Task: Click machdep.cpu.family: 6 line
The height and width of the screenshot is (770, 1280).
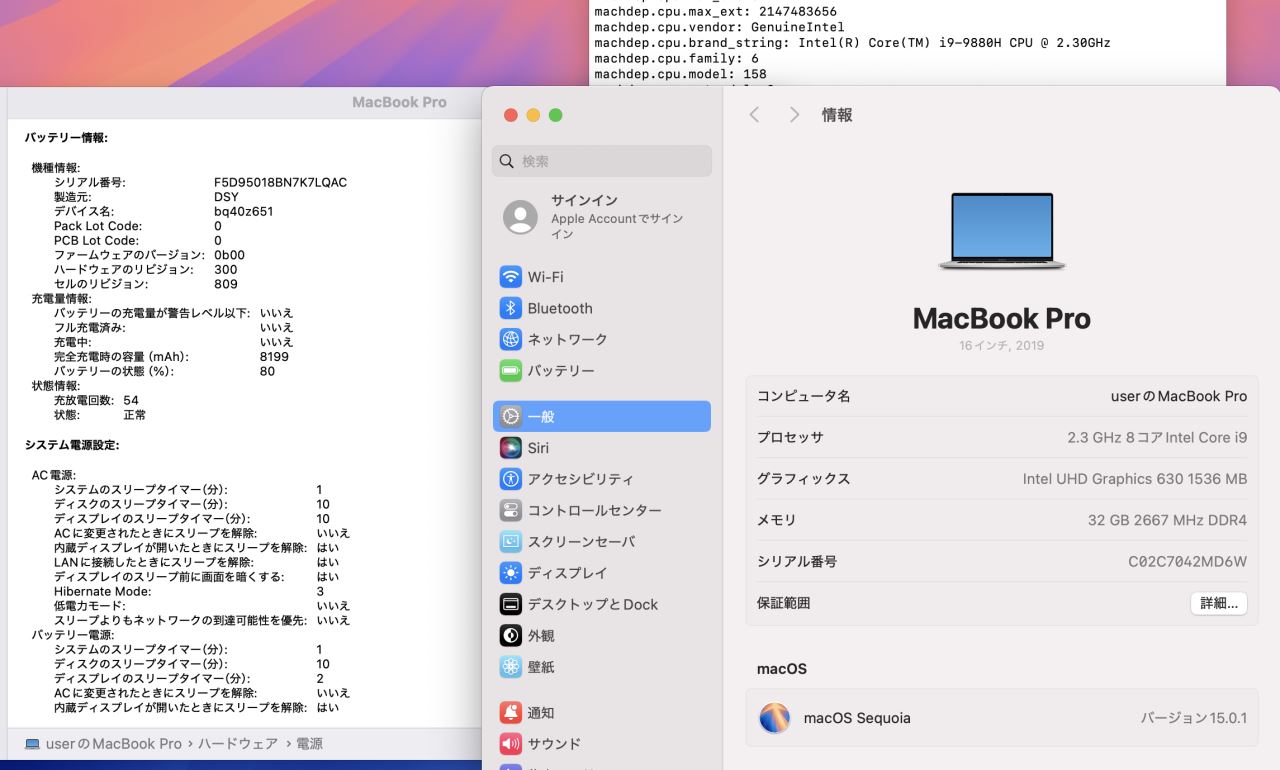Action: 676,59
